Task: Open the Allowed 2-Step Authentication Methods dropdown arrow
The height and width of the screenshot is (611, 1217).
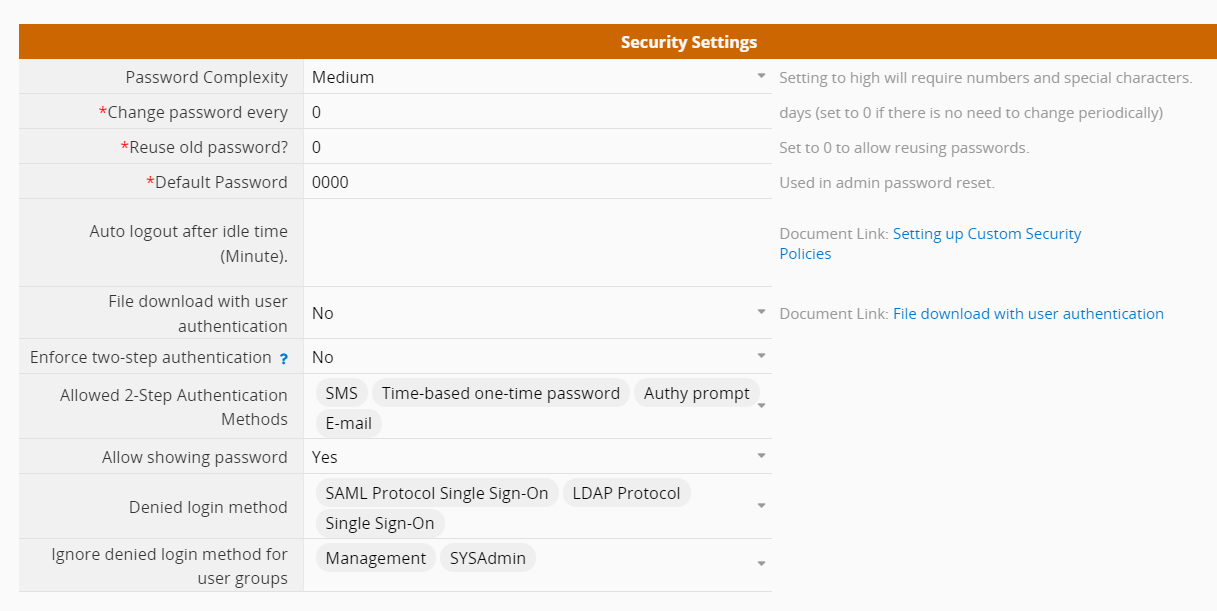Action: point(761,406)
